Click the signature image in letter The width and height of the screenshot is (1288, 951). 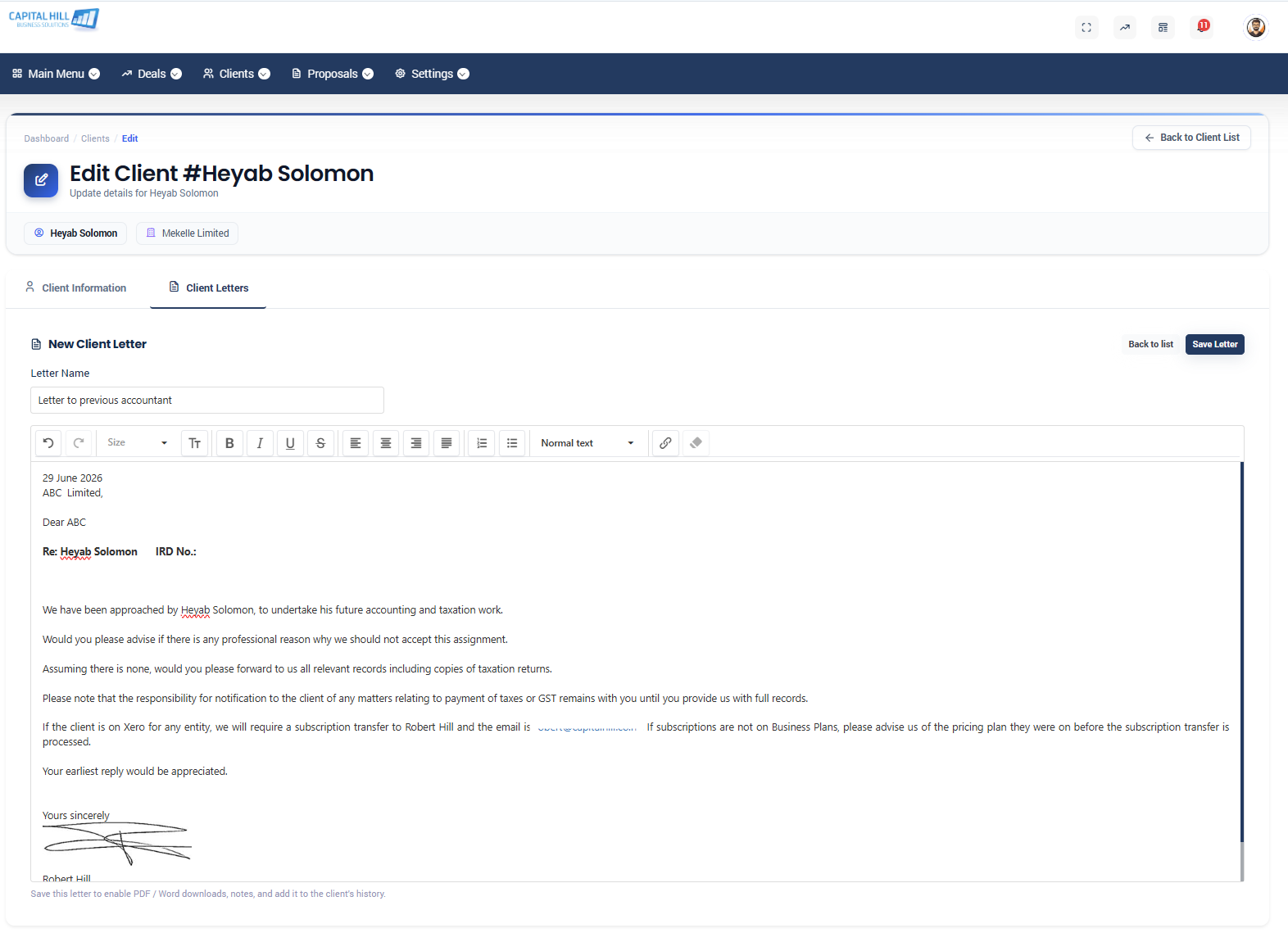point(117,844)
